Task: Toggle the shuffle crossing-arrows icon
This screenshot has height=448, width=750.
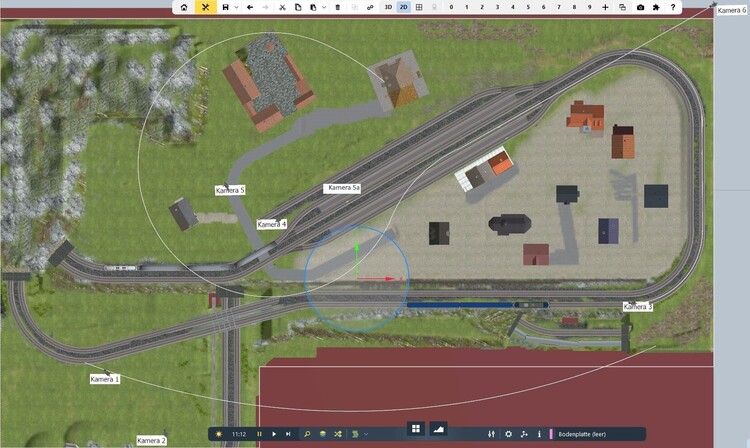Action: point(338,434)
